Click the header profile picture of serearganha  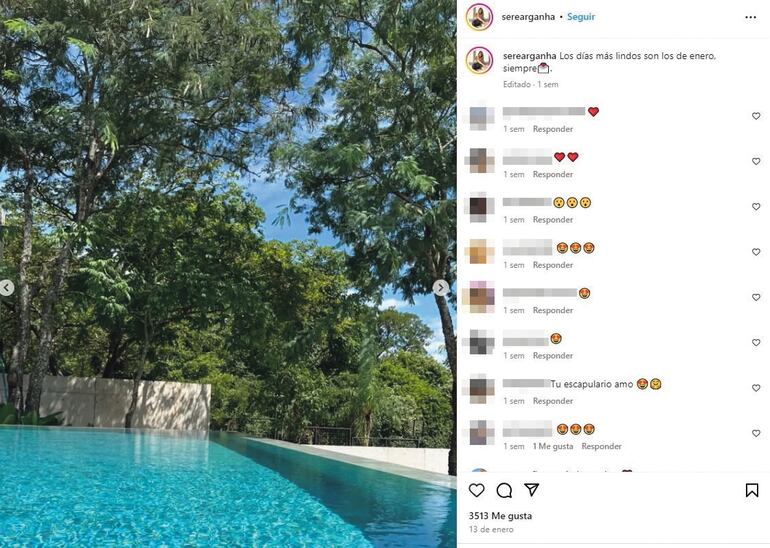coord(479,17)
